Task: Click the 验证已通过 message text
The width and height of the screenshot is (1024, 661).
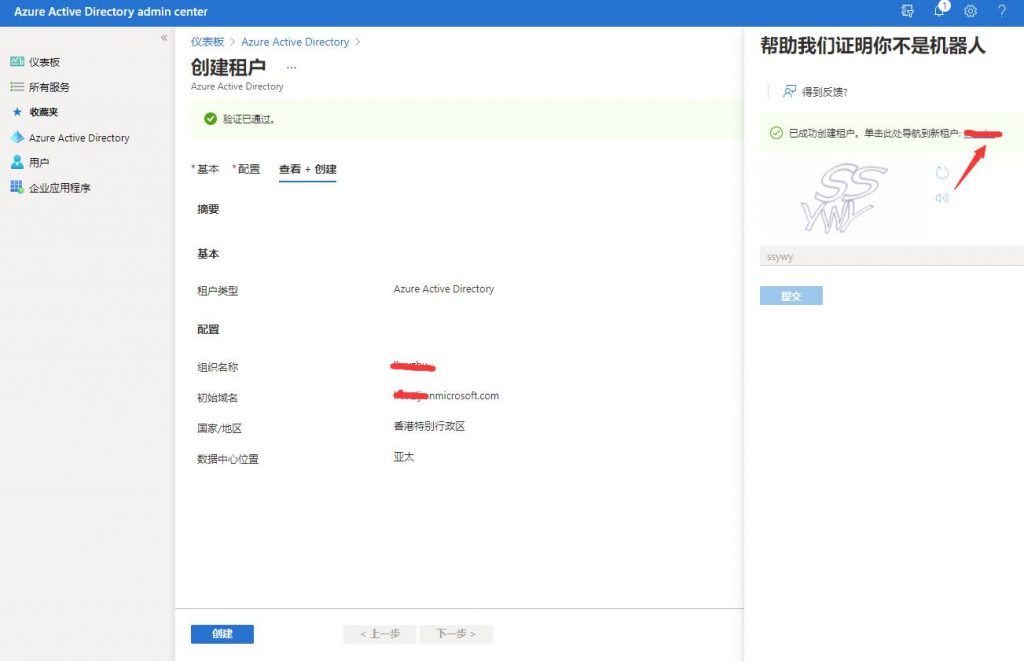Action: click(249, 120)
